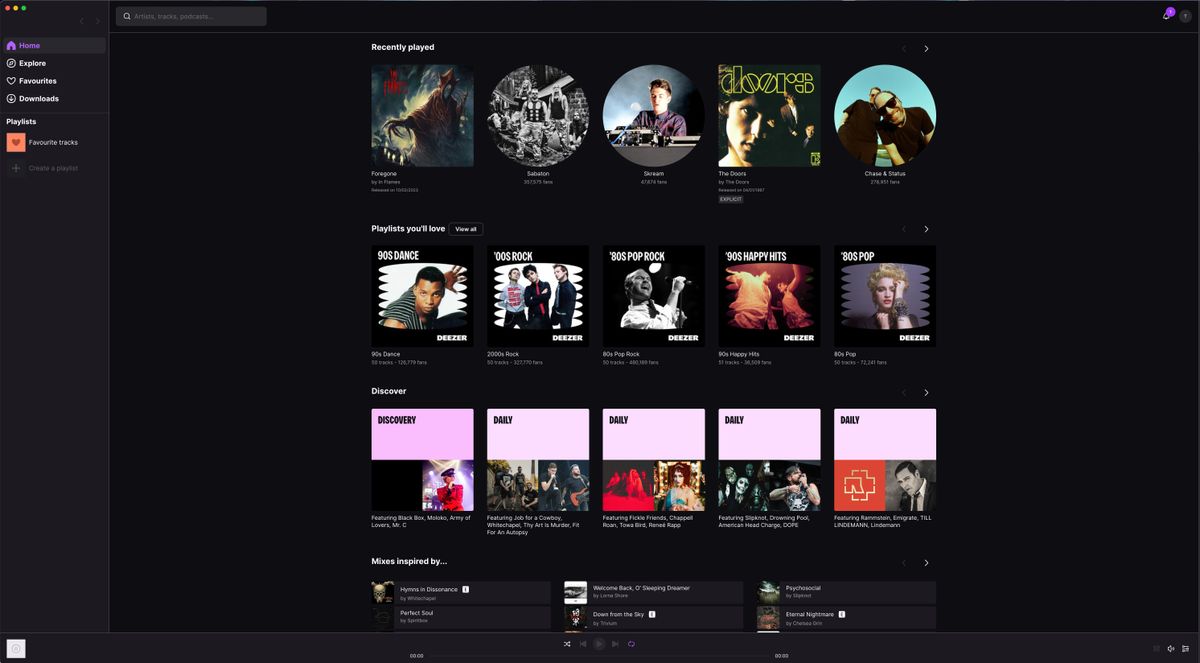Viewport: 1200px width, 663px height.
Task: Enable shuffle playback
Action: coord(567,644)
